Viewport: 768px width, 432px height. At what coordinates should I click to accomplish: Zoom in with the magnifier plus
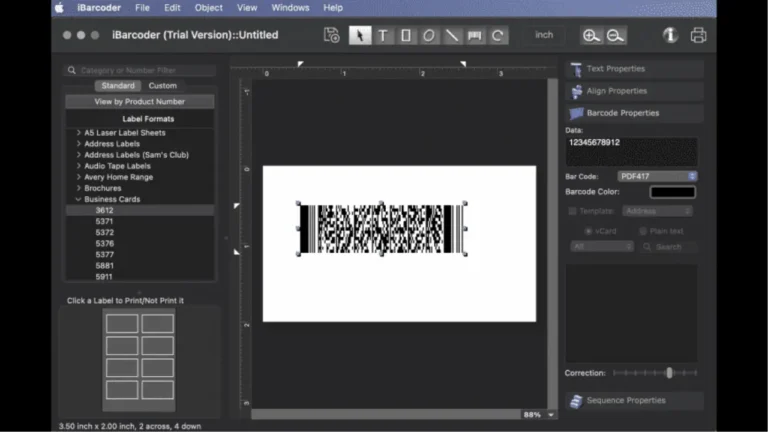[591, 35]
